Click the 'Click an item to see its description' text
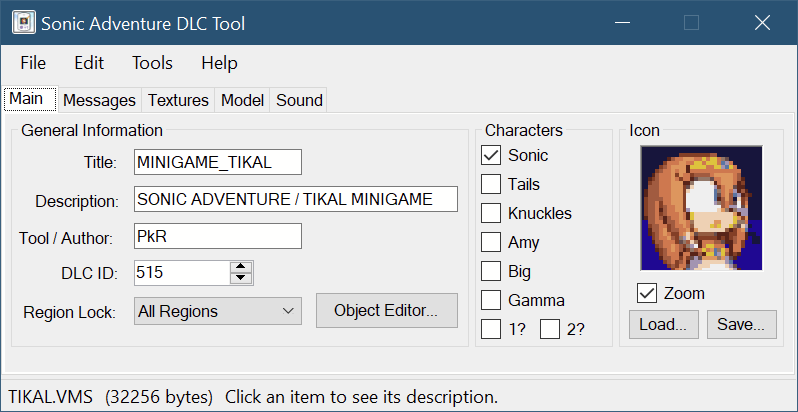 (x=361, y=396)
